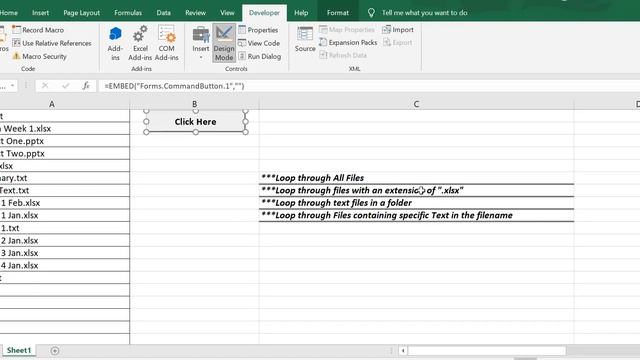Image resolution: width=640 pixels, height=360 pixels.
Task: Click into the formula bar text
Action: click(174, 86)
